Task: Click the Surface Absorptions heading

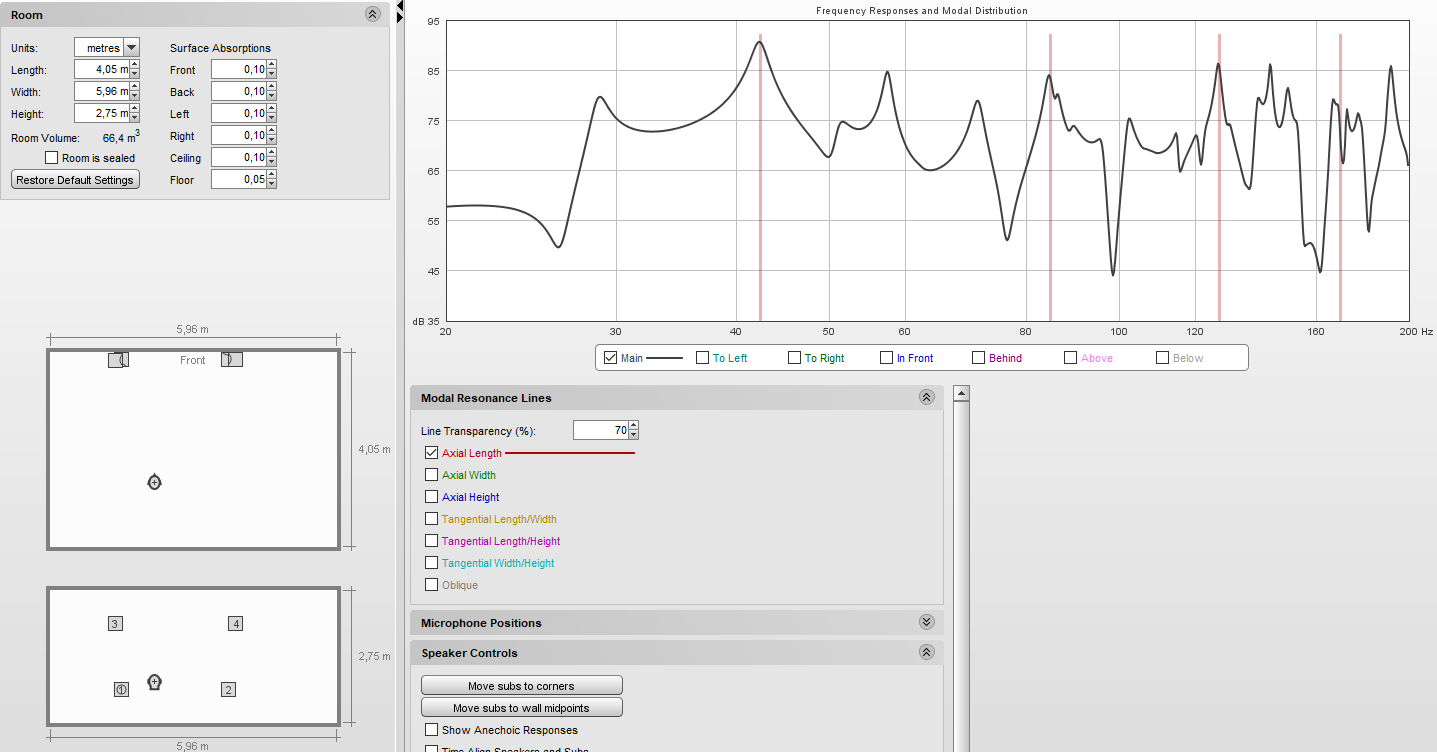Action: point(220,48)
